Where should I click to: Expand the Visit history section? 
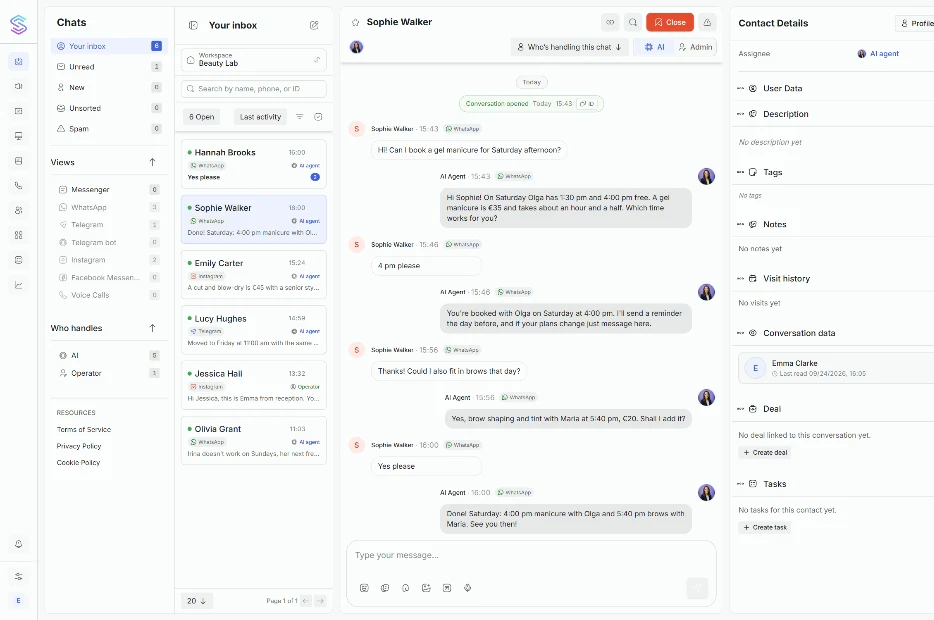pyautogui.click(x=786, y=278)
